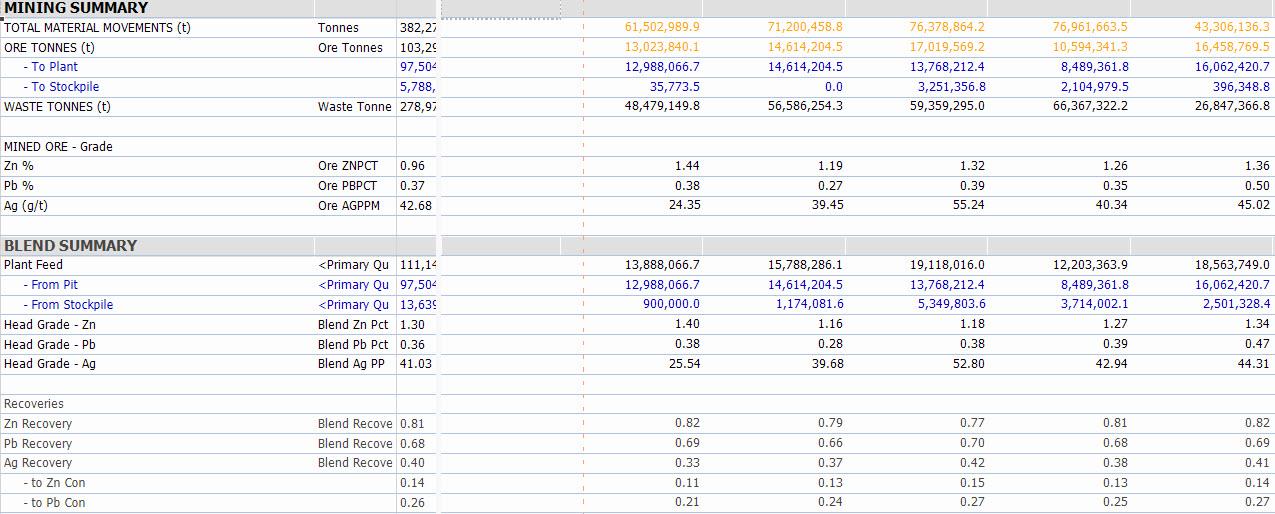Select the '- From Pit' row label
The width and height of the screenshot is (1275, 514).
click(54, 285)
